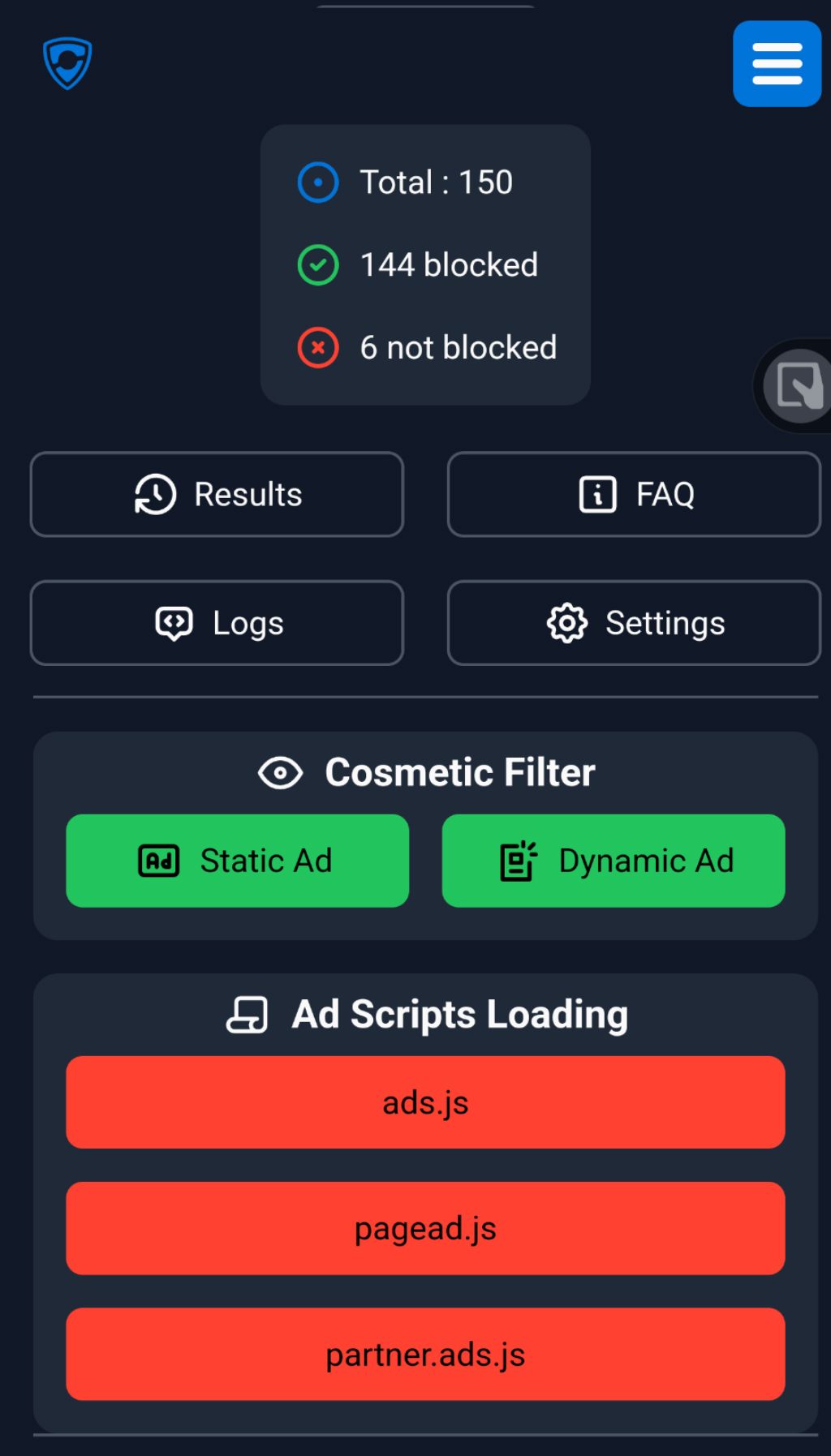Click the pagead.js script entry

[x=425, y=1228]
